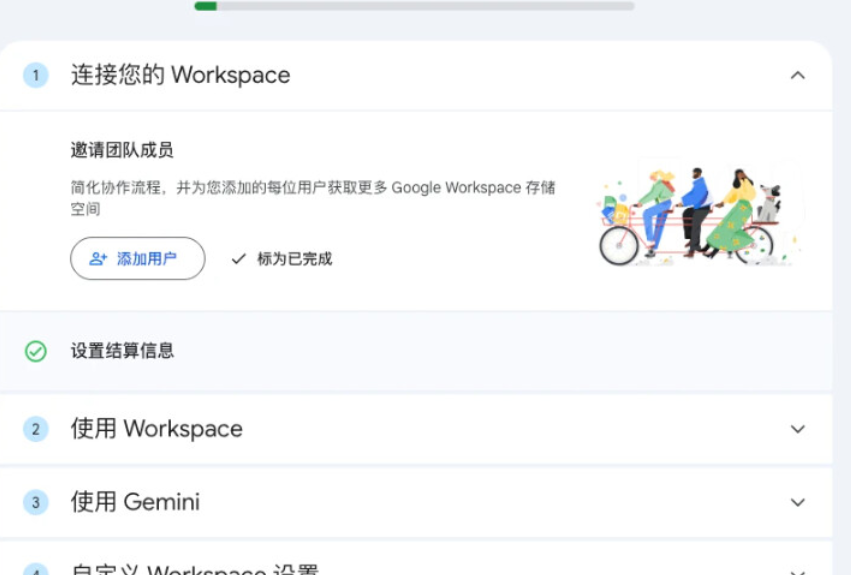Click the green completed check icon for 设置结算信息
851x575 pixels.
click(x=36, y=351)
